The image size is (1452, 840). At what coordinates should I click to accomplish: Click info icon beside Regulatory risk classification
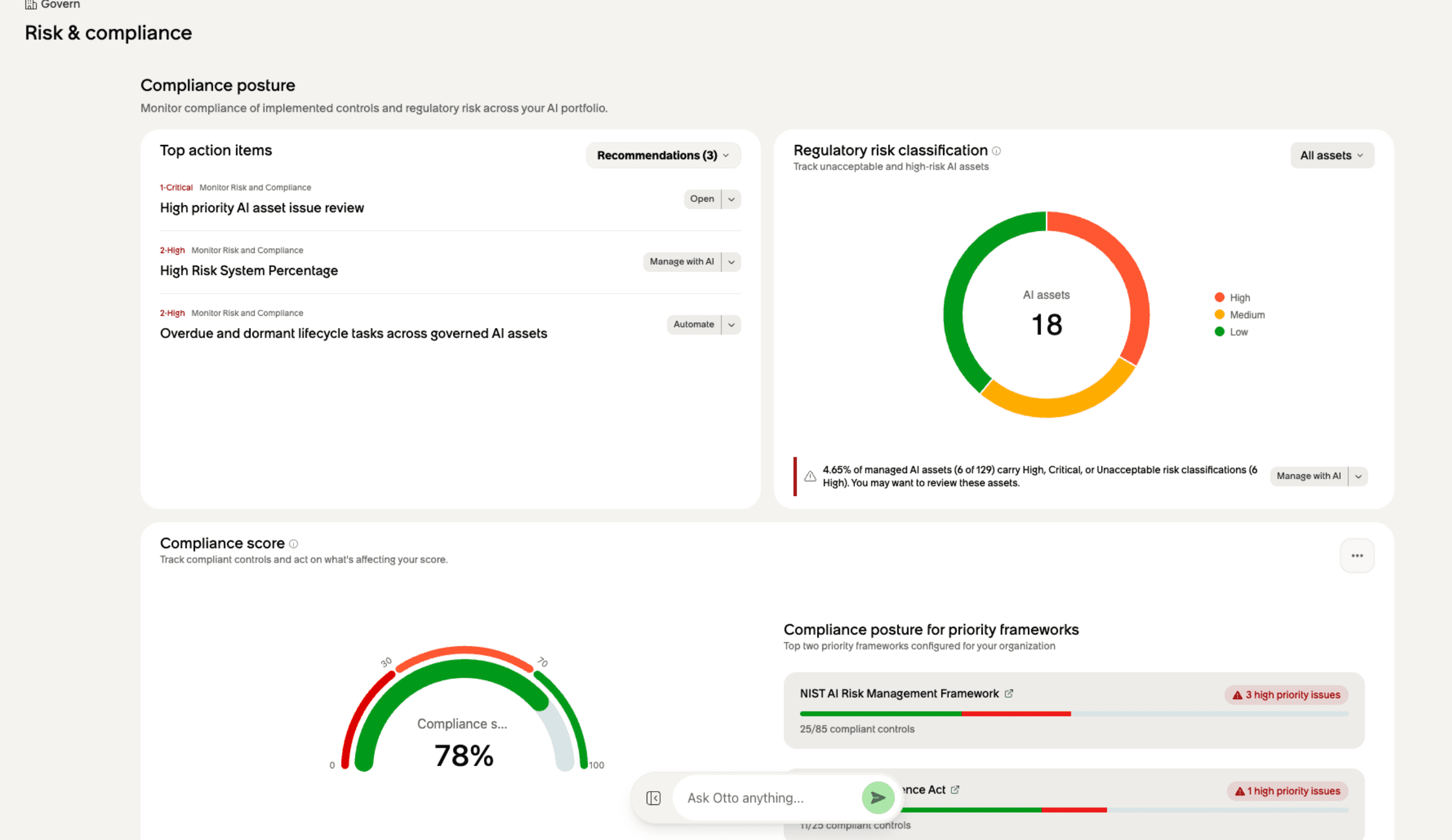[x=996, y=151]
